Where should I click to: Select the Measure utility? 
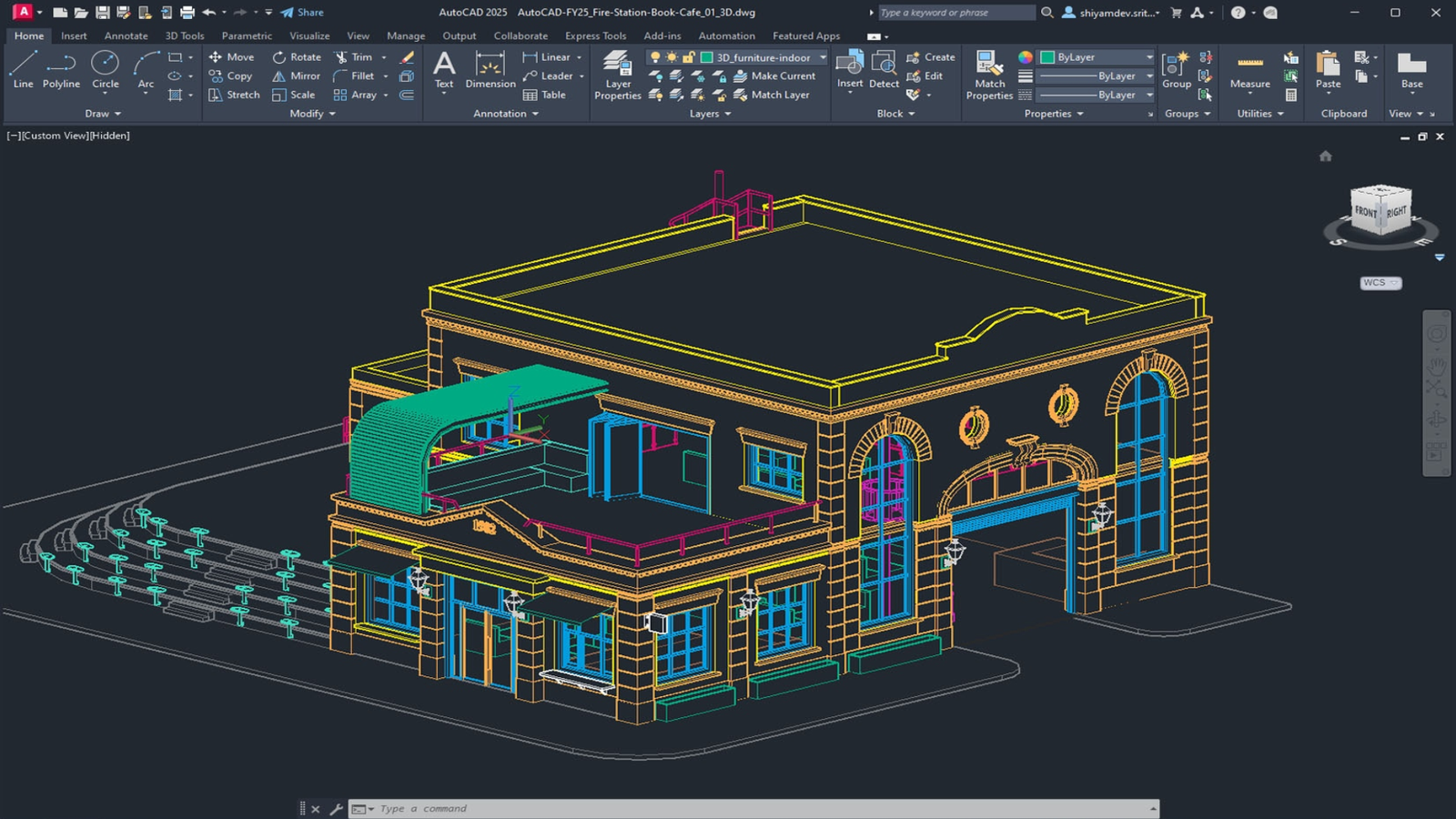[1249, 69]
